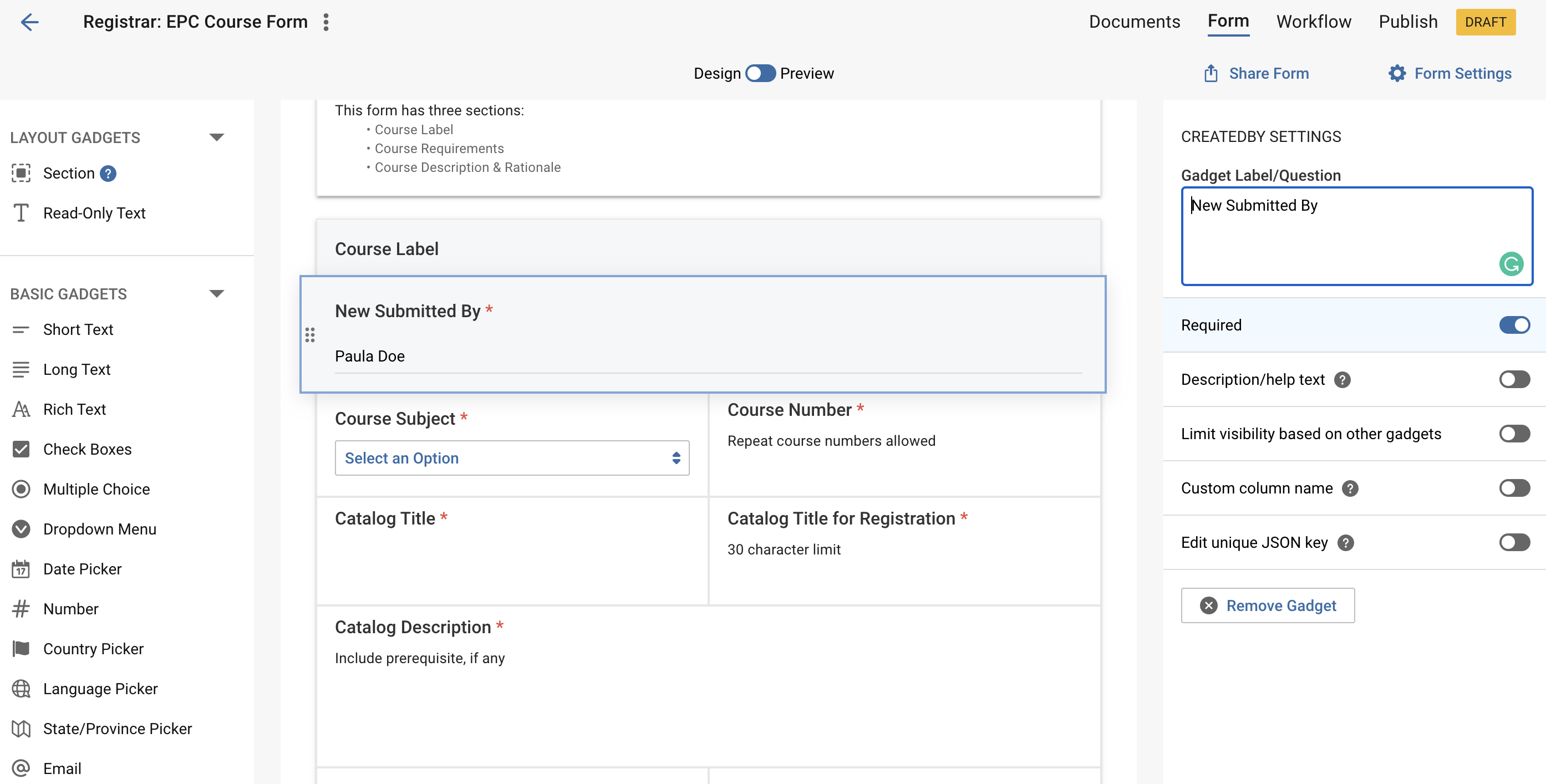
Task: Select the Language Picker globe icon
Action: coord(21,689)
